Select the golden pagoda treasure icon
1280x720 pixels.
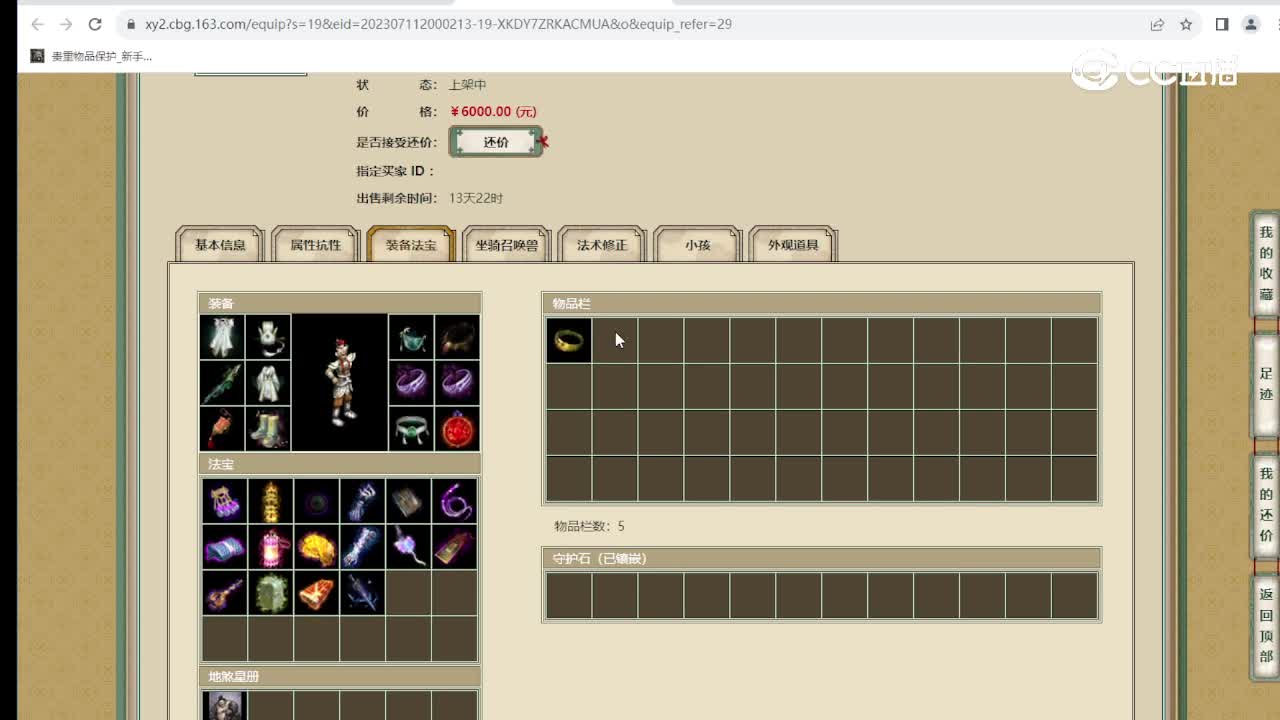click(x=271, y=501)
